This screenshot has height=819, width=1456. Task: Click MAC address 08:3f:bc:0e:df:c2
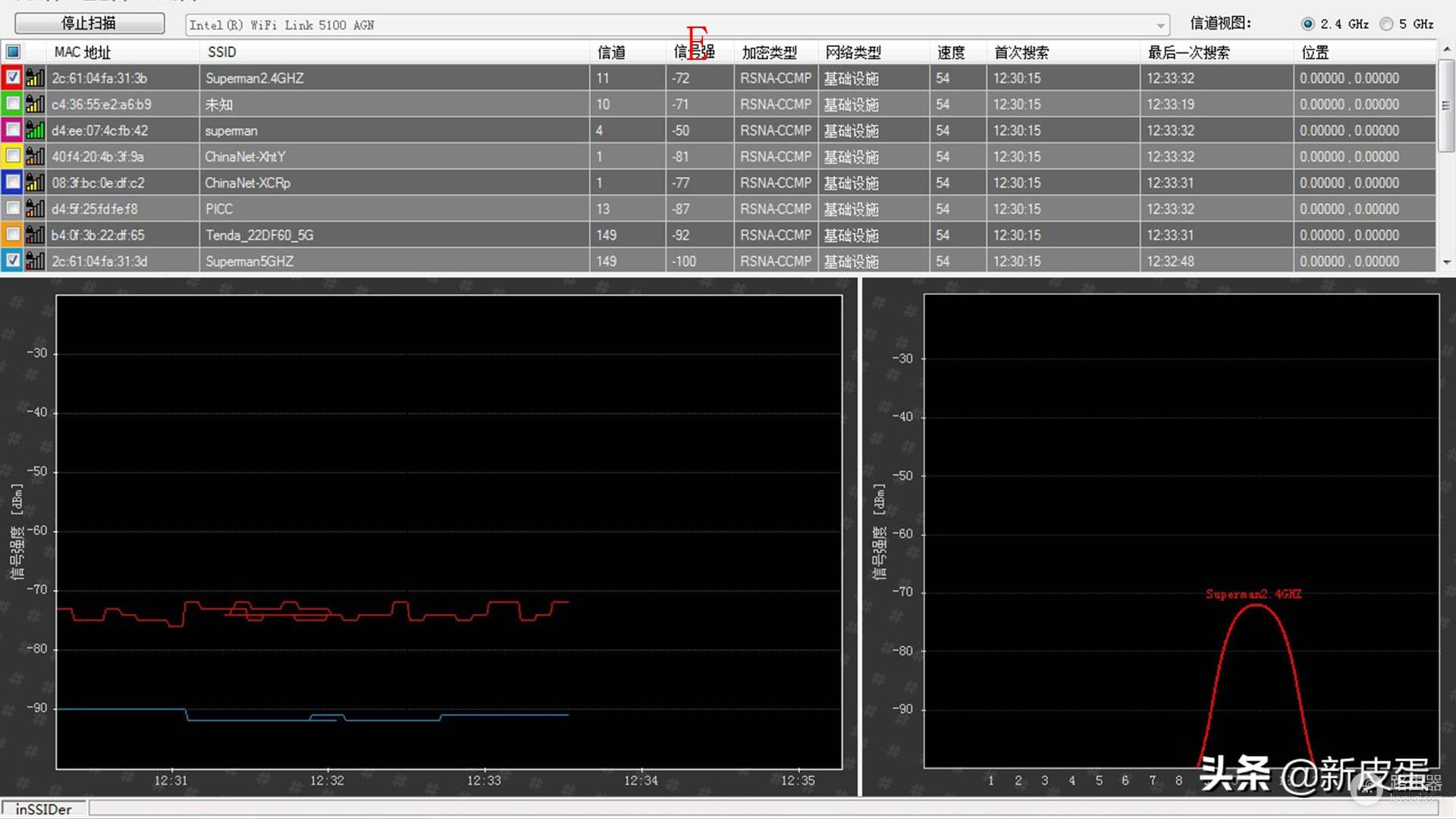click(98, 183)
